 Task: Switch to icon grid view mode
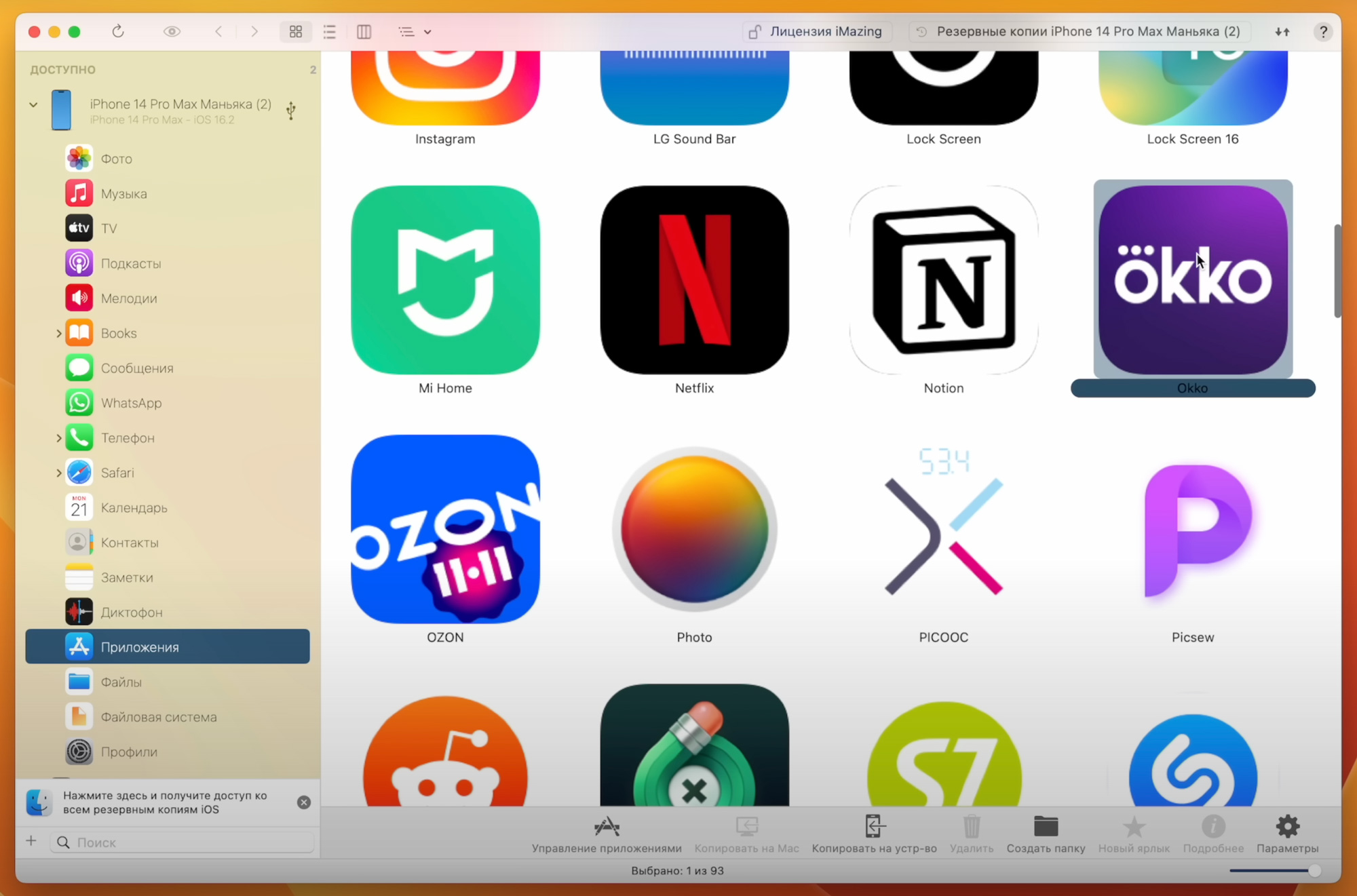(296, 31)
